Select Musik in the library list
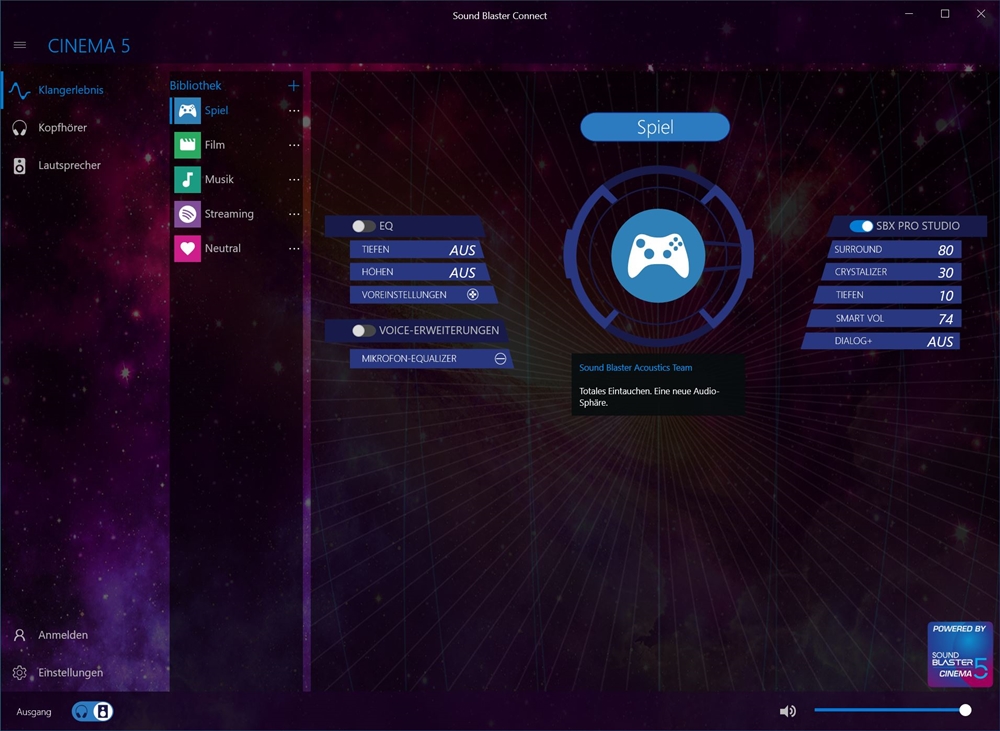This screenshot has height=731, width=1000. (x=219, y=179)
